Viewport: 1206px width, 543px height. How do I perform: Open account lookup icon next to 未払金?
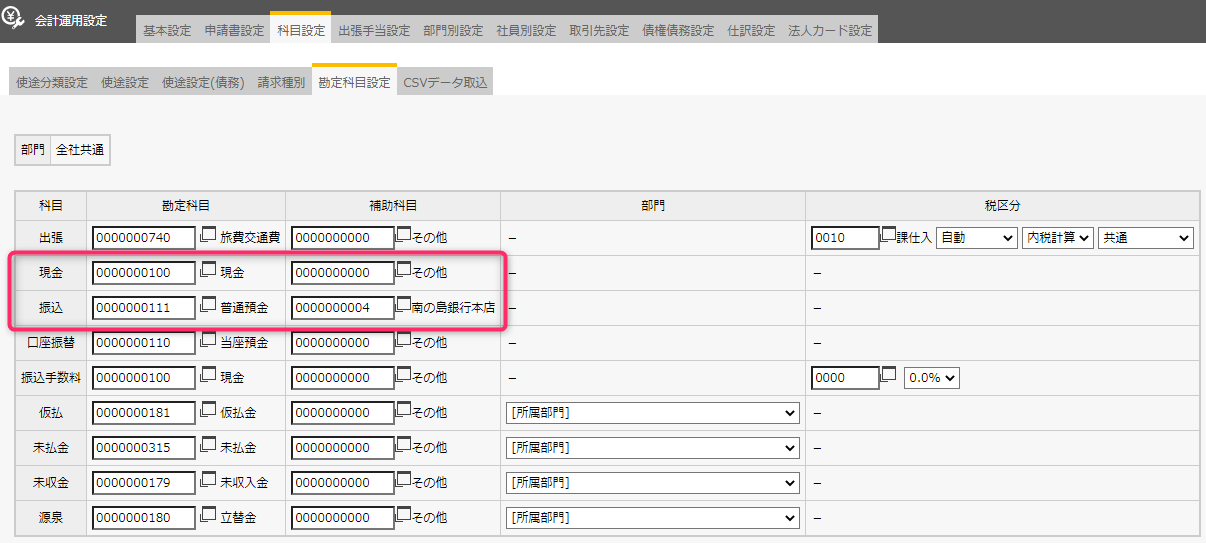click(208, 447)
